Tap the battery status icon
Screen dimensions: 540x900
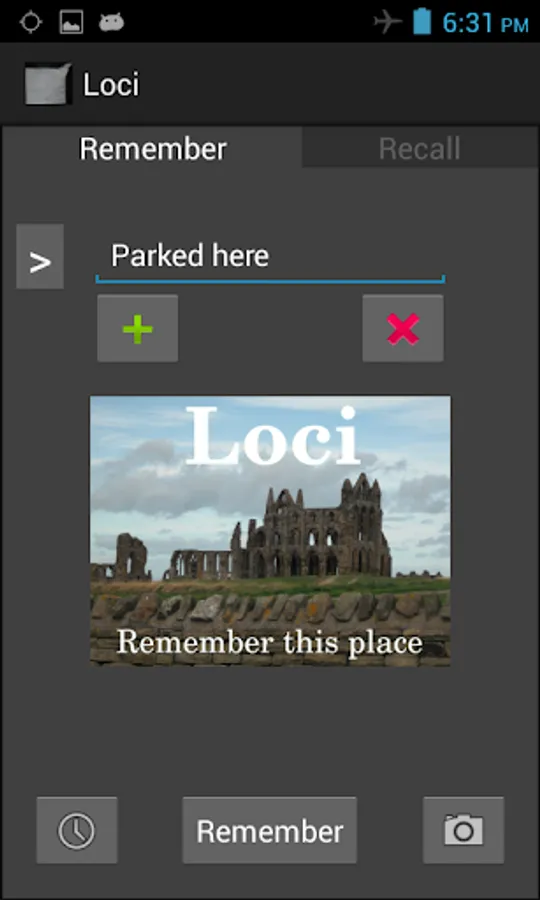[x=422, y=21]
